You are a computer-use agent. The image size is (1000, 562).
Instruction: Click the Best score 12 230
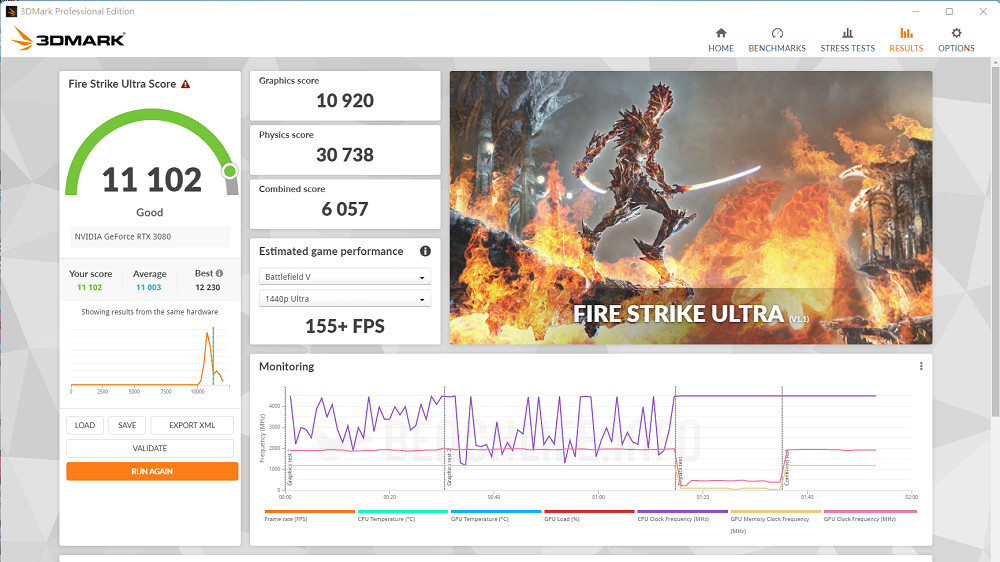point(208,288)
